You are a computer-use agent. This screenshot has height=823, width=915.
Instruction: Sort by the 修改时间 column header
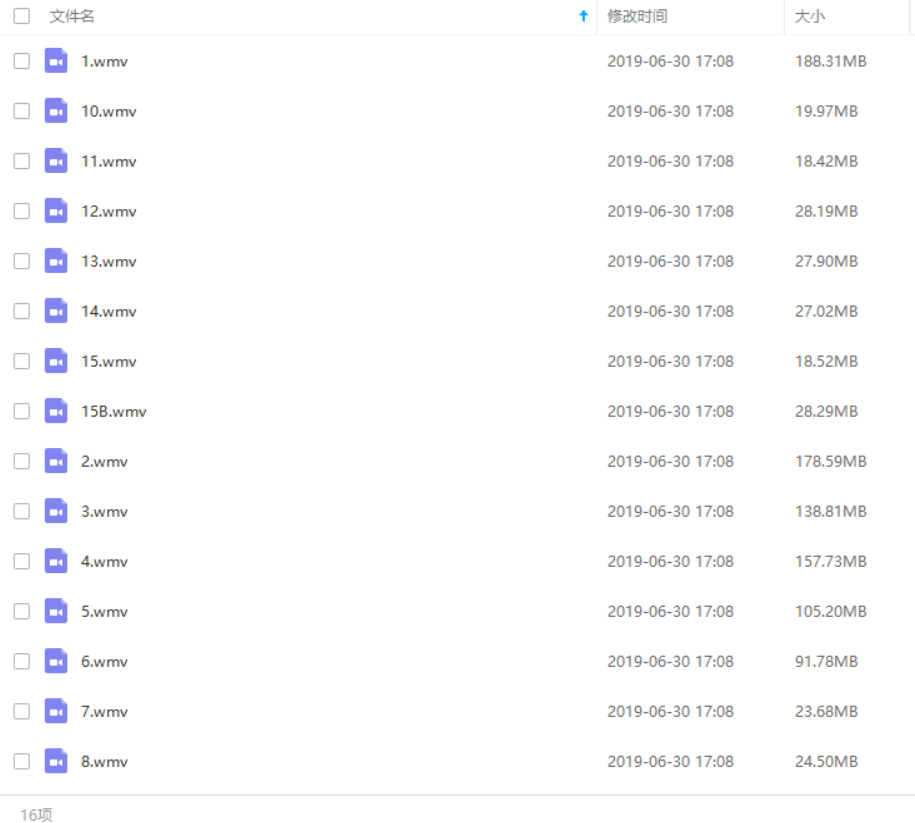[x=637, y=16]
